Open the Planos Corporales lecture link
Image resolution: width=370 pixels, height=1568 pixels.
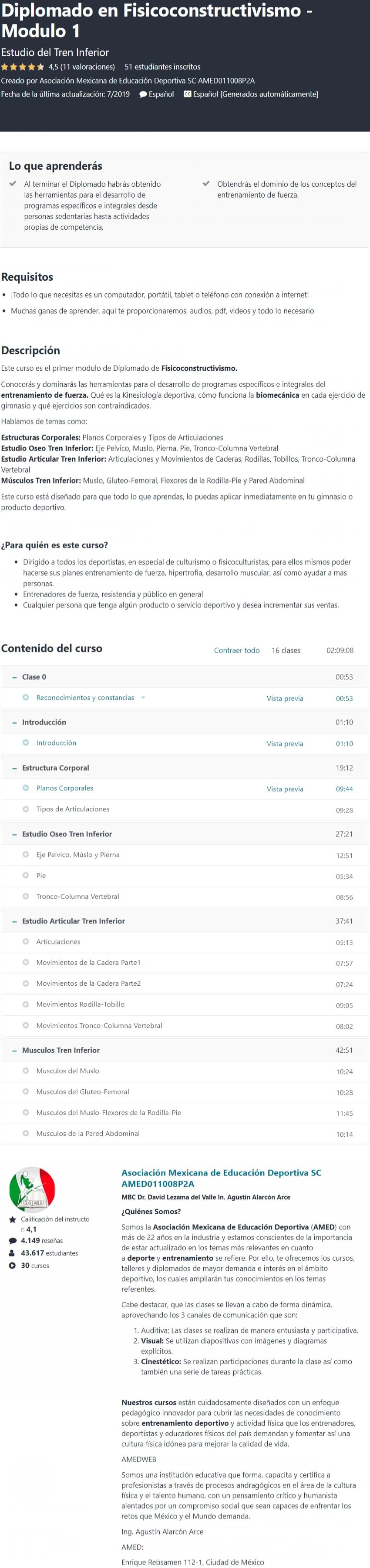click(x=64, y=788)
